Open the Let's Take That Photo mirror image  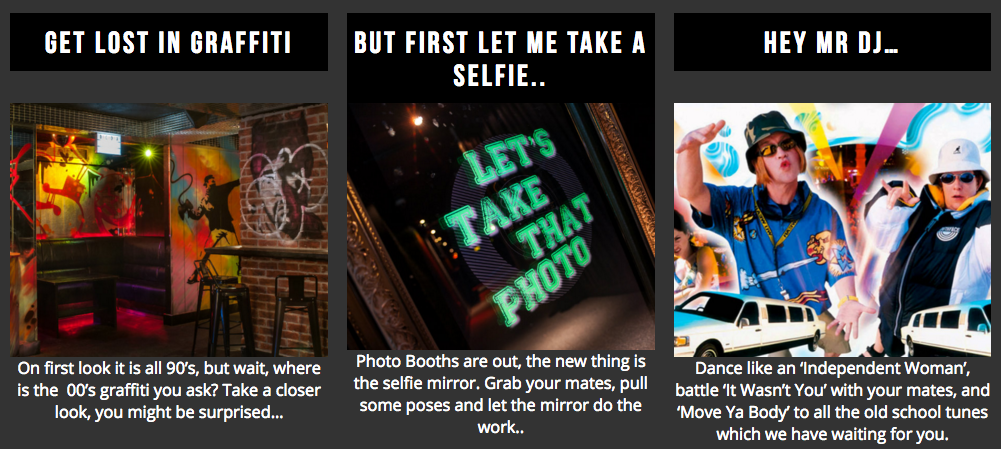point(500,226)
